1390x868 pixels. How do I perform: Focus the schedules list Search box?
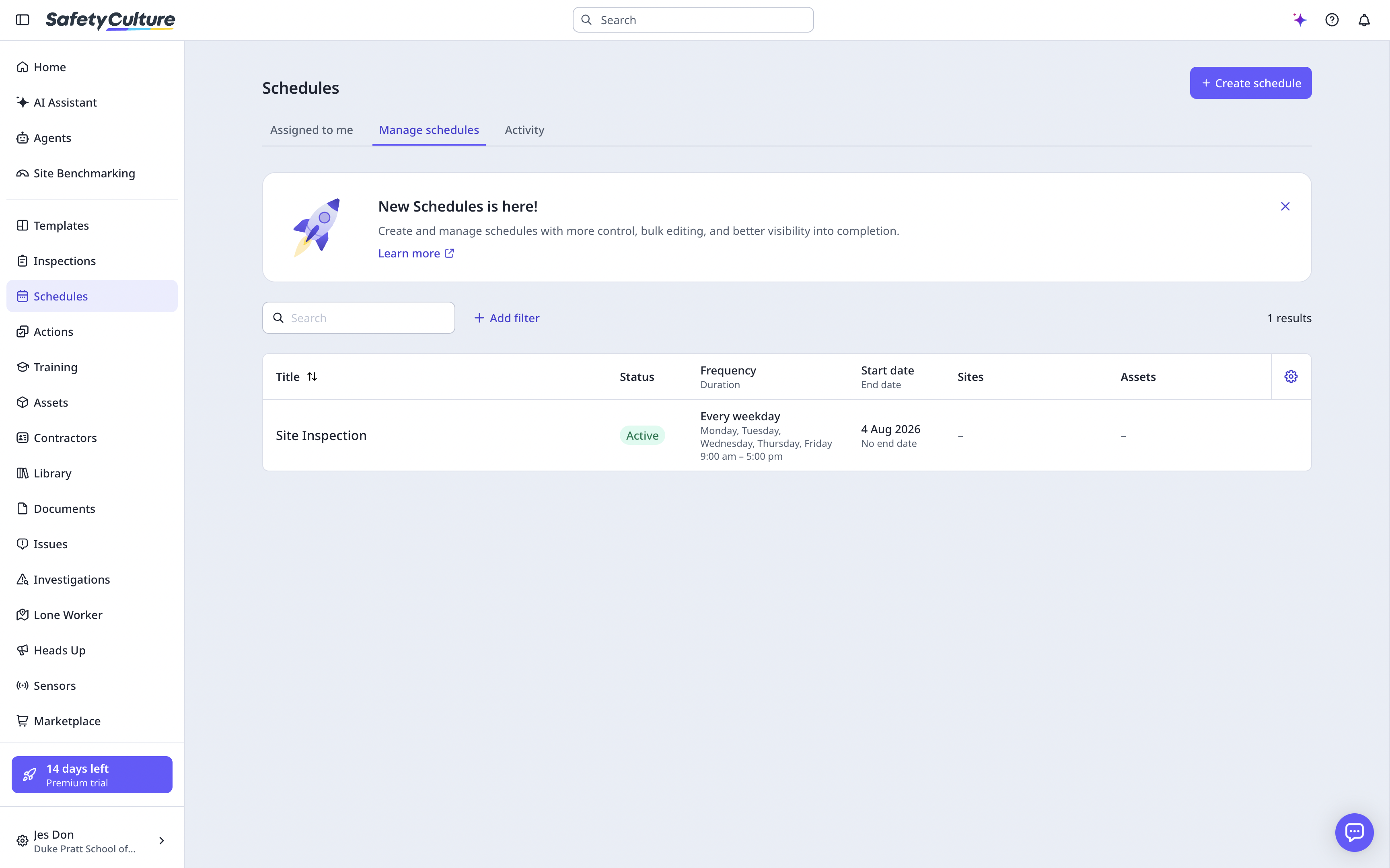point(359,318)
